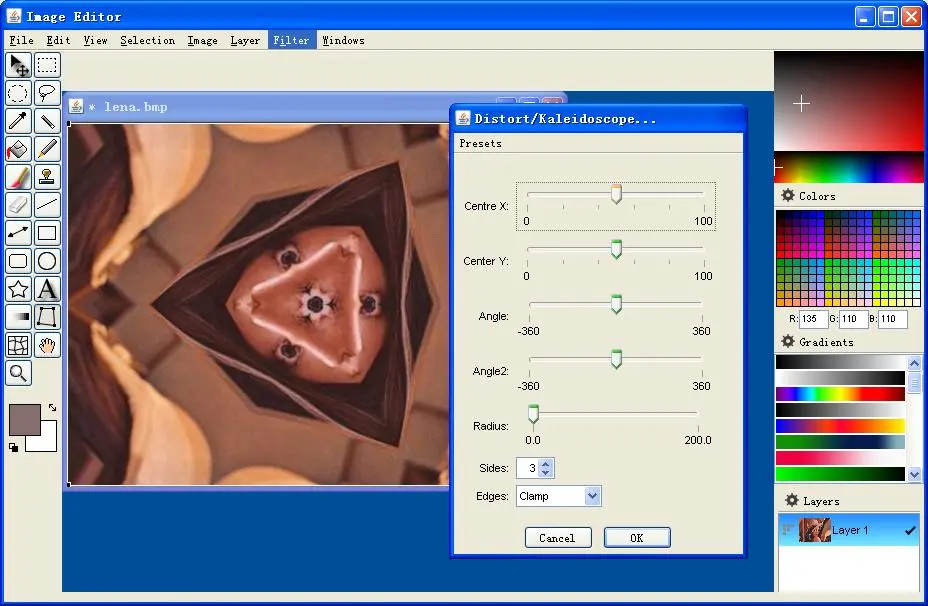Select the Perspective transform tool
The width and height of the screenshot is (928, 606).
pyautogui.click(x=47, y=317)
